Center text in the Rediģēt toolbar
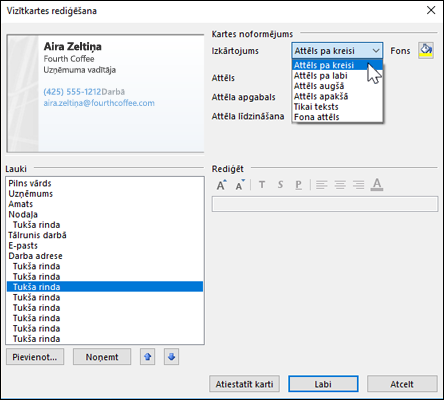Image resolution: width=444 pixels, height=400 pixels. [x=340, y=185]
